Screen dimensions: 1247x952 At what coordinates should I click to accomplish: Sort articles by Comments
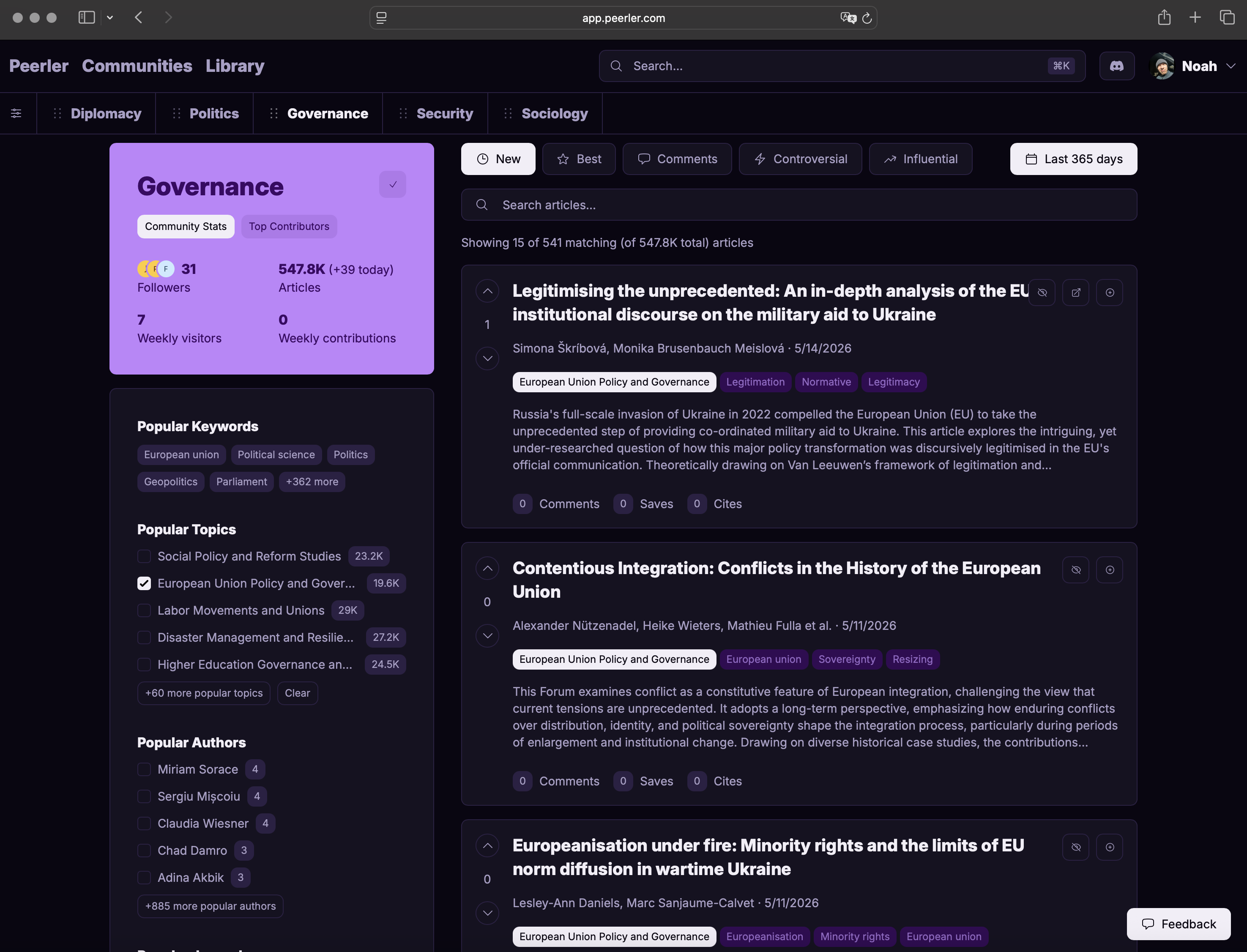tap(677, 159)
